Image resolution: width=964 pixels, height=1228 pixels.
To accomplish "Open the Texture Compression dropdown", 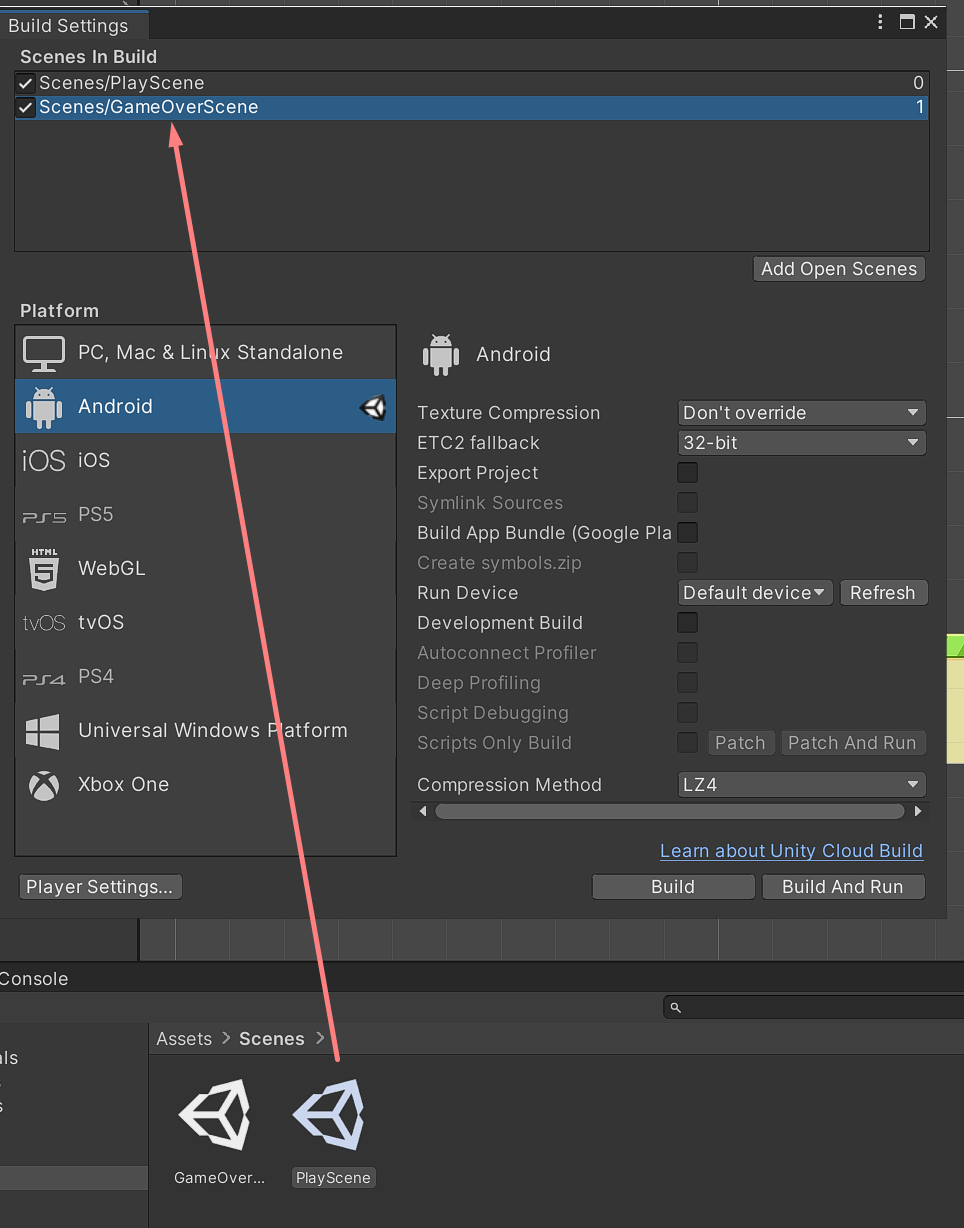I will tap(801, 413).
